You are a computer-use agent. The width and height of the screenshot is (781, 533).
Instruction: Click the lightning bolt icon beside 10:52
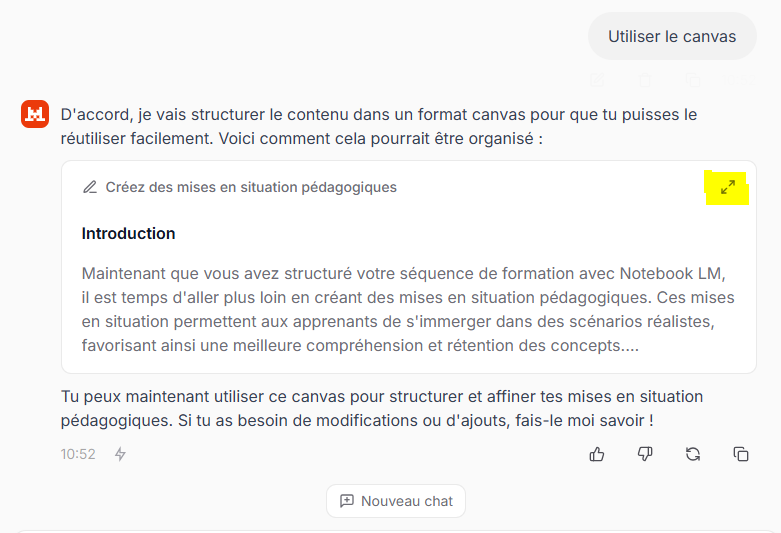click(x=120, y=454)
